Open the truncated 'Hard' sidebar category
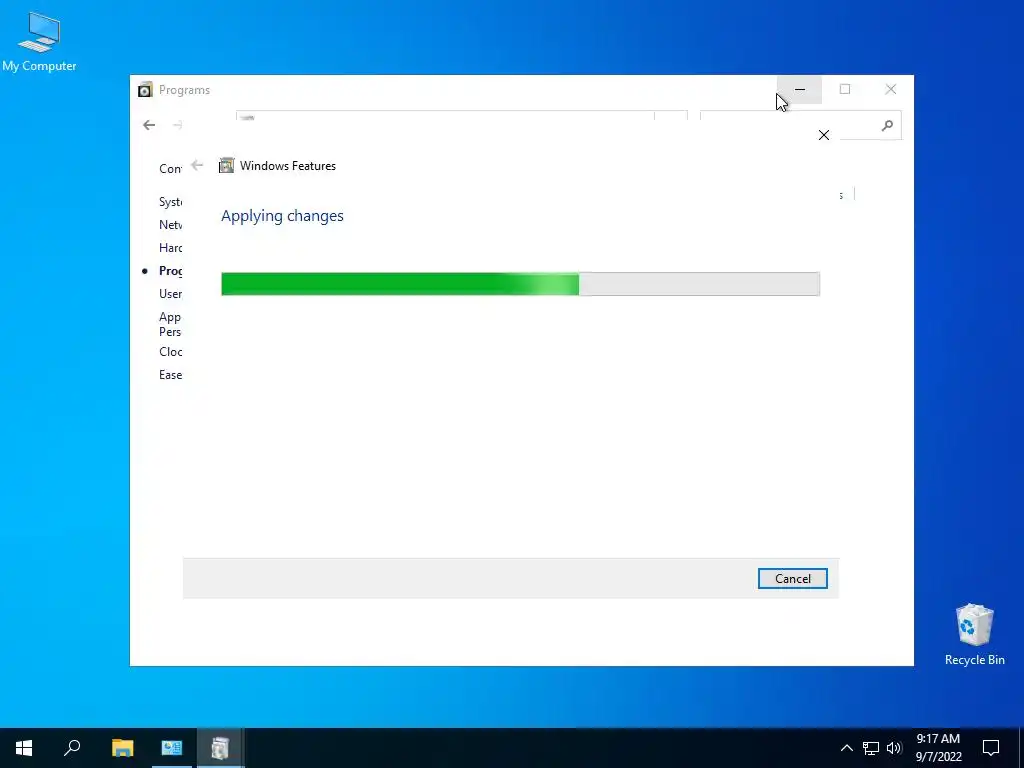This screenshot has width=1024, height=768. pos(170,248)
